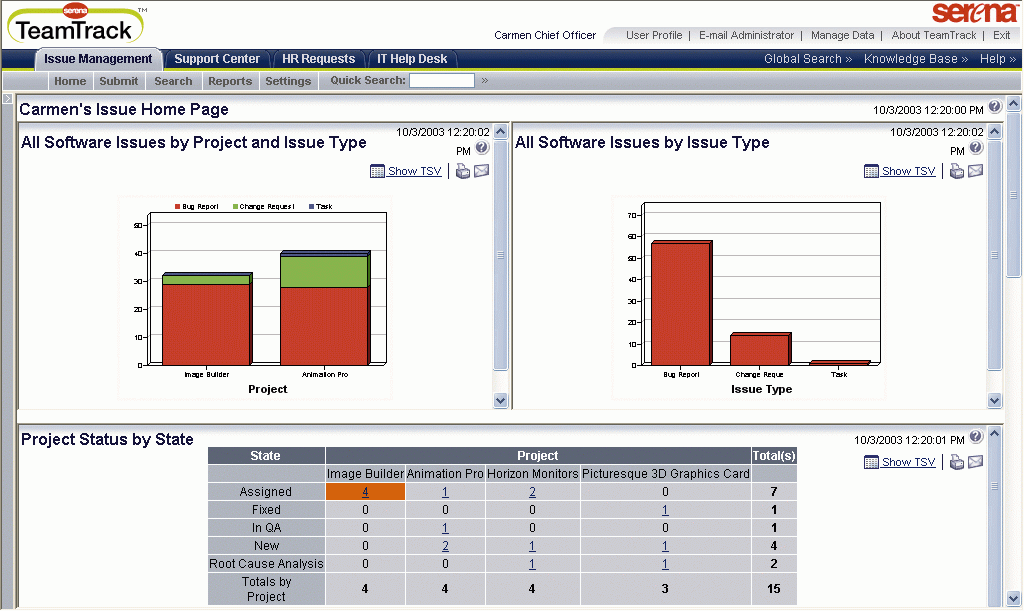Open Root Cause Analysis Picturesque issue
The height and width of the screenshot is (611, 1024).
coord(665,564)
